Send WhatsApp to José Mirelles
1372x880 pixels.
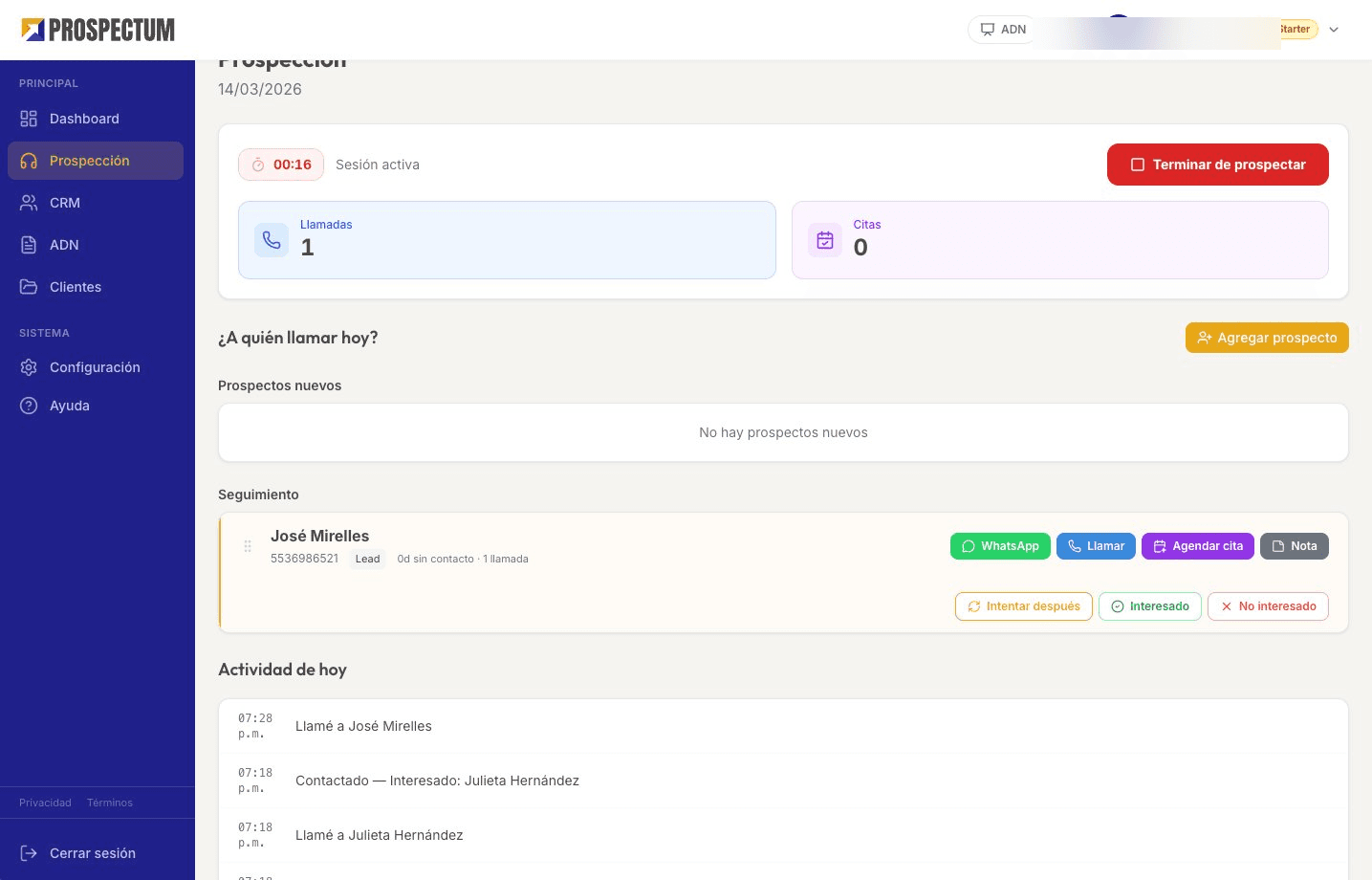[x=1000, y=546]
